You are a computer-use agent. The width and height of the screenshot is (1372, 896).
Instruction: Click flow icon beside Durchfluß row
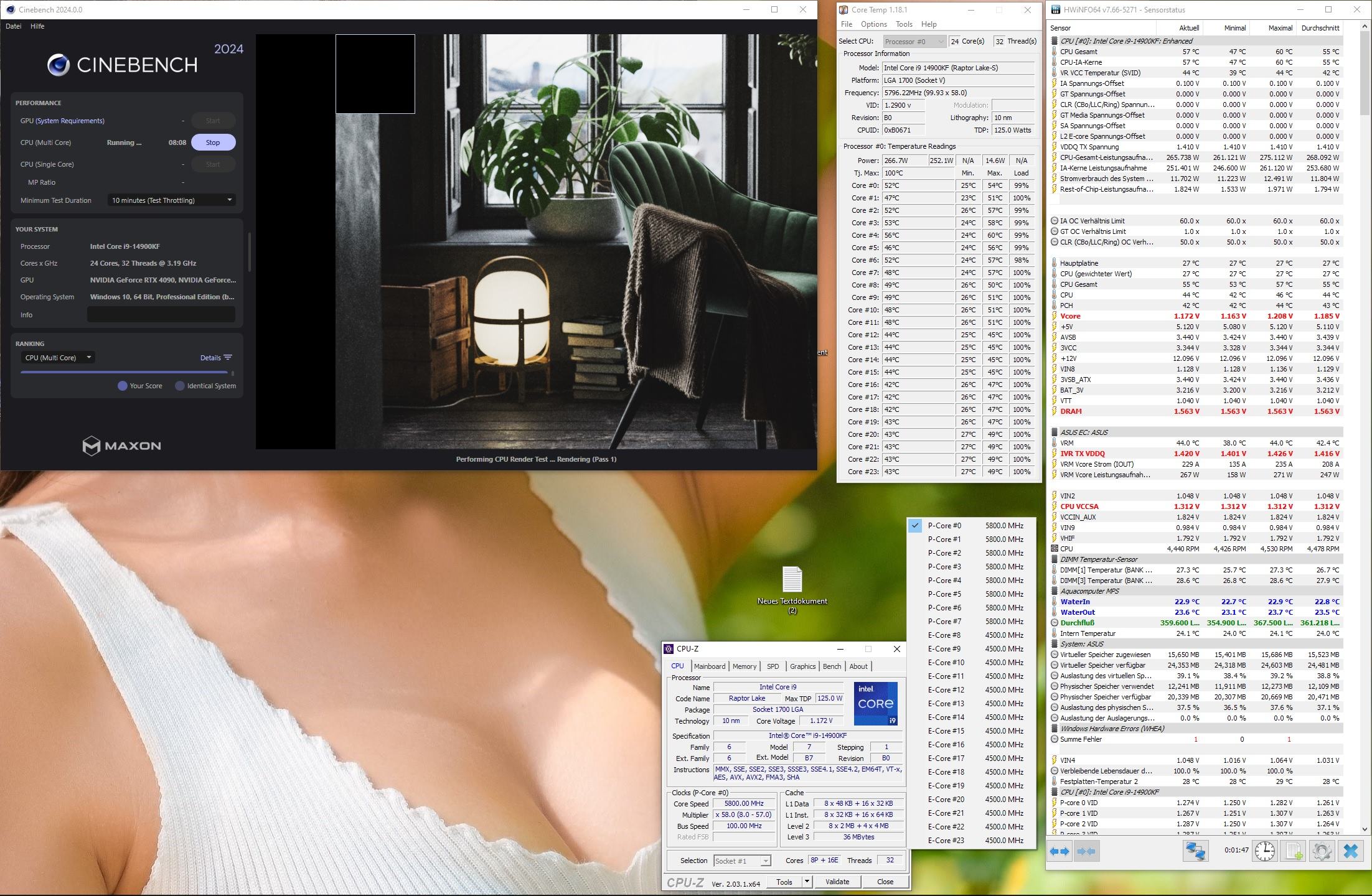coord(1054,623)
